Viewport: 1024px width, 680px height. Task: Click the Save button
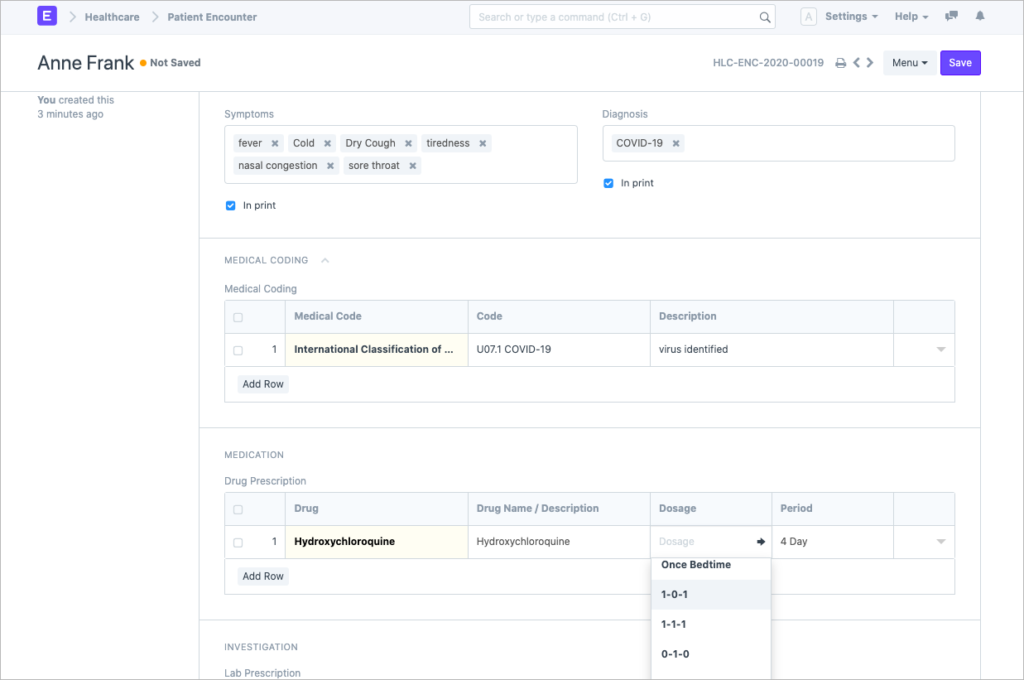pyautogui.click(x=960, y=63)
